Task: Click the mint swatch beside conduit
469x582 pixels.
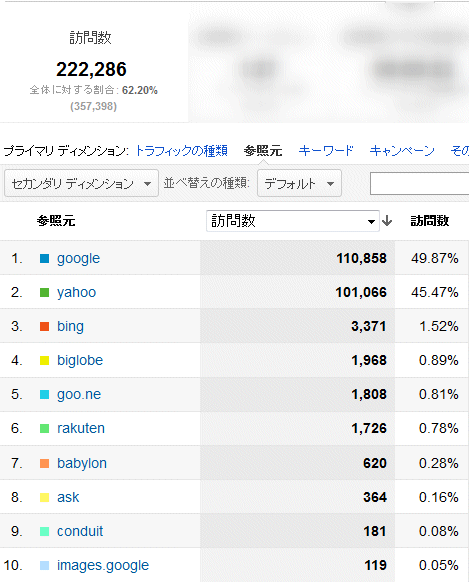Action: [x=45, y=531]
